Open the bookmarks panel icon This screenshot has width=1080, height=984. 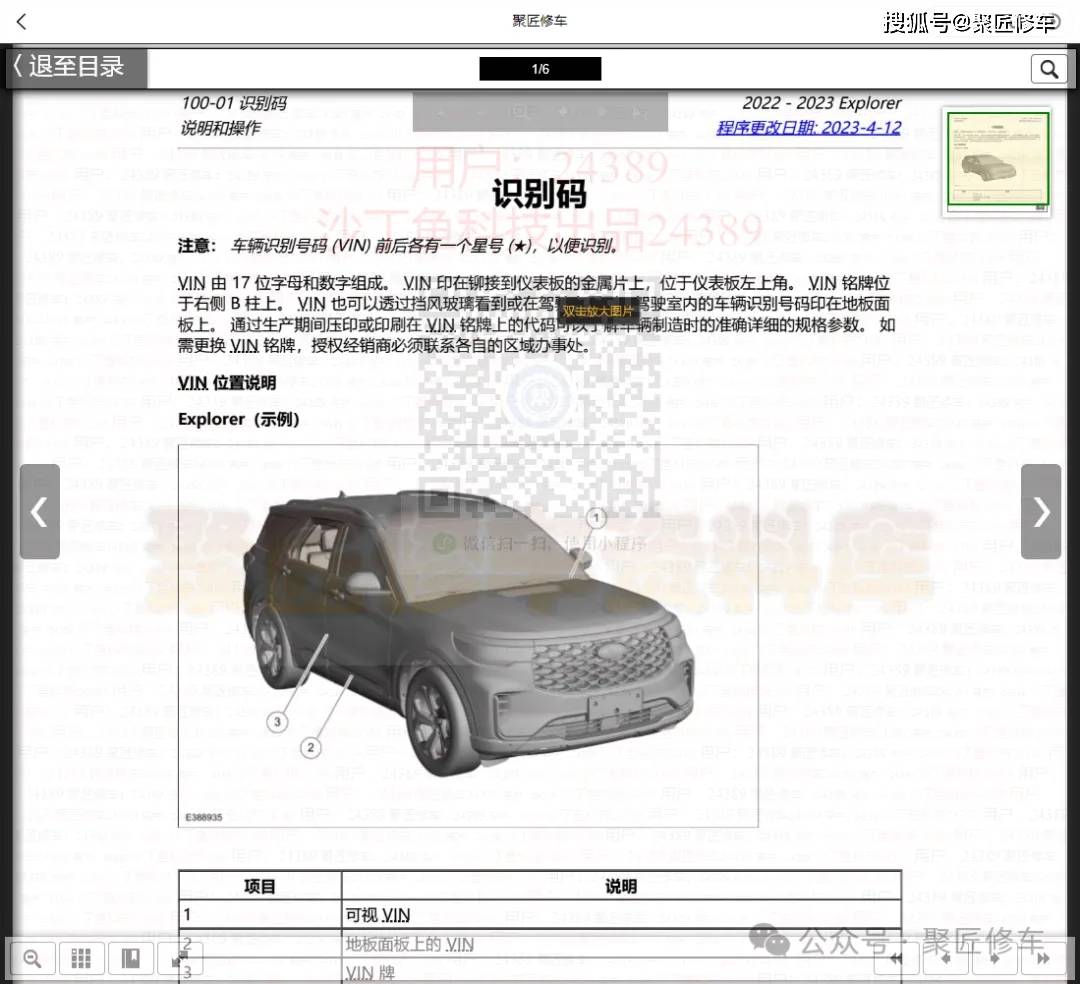[x=131, y=959]
